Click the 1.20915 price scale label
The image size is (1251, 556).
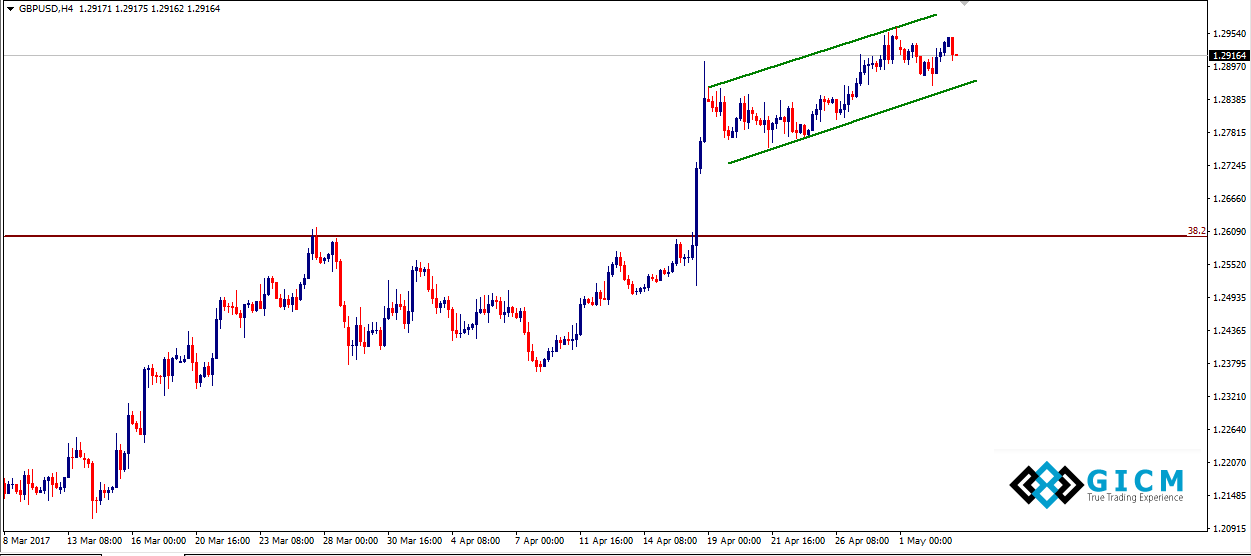(x=1229, y=528)
